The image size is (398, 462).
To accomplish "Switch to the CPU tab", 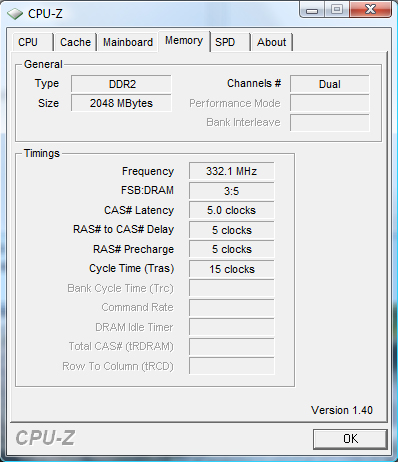I will (33, 42).
